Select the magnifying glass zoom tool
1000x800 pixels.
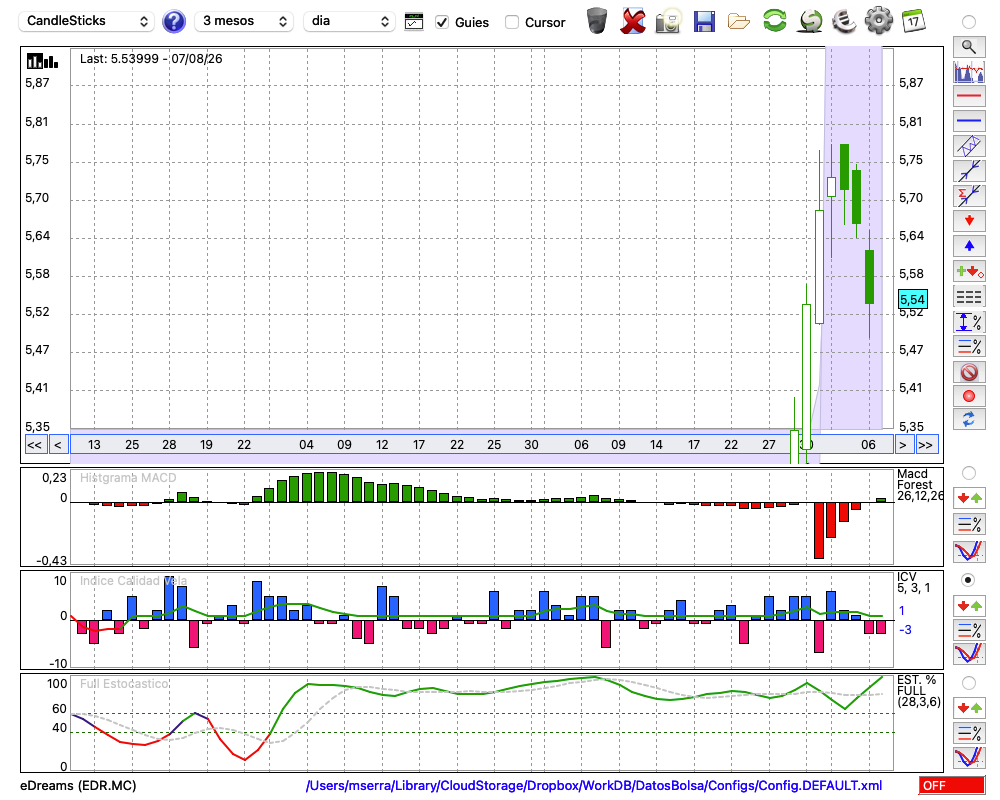pyautogui.click(x=969, y=47)
